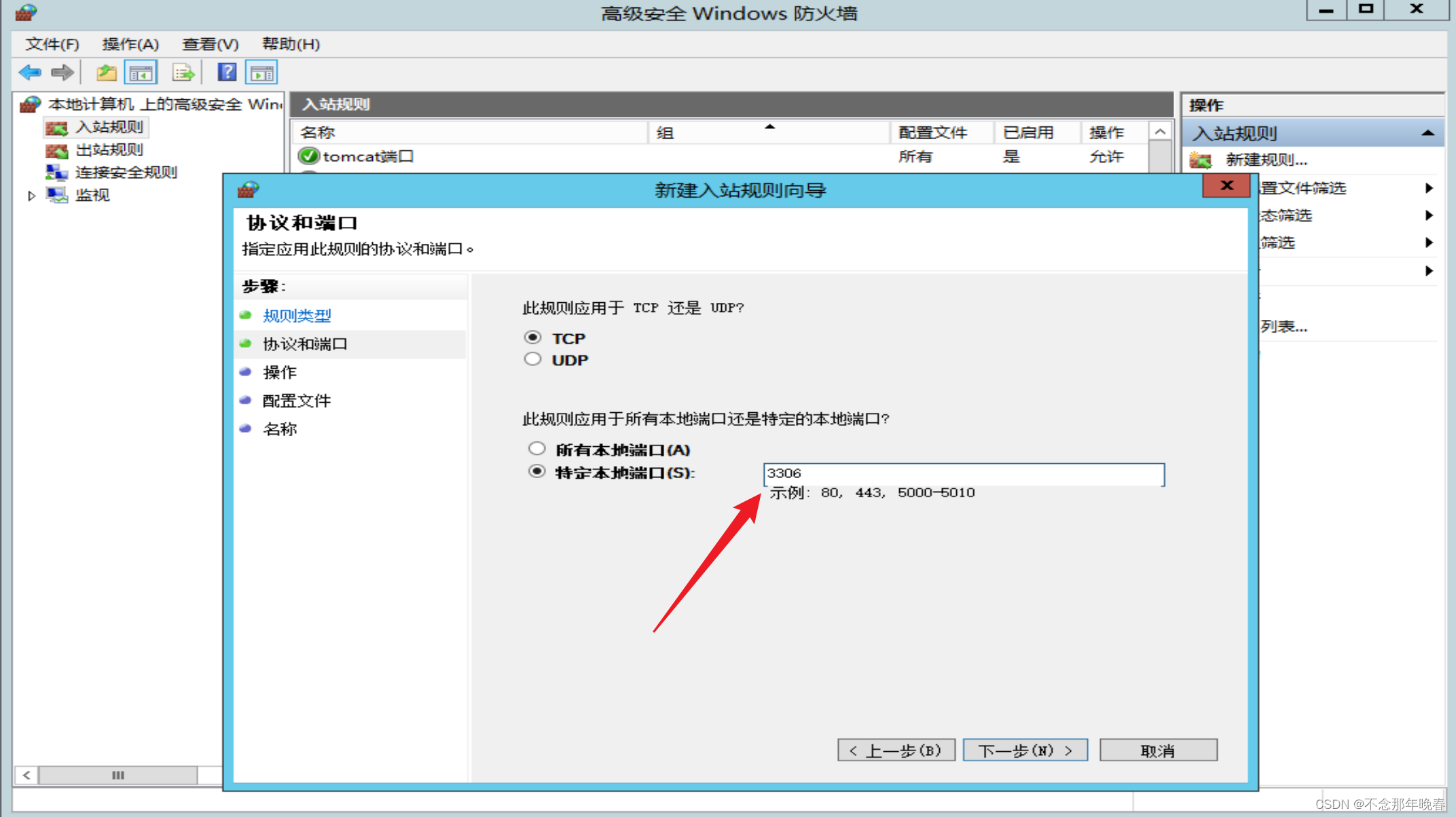Screen dimensions: 1456x817
Task: Click the back arrow toolbar icon
Action: click(30, 72)
